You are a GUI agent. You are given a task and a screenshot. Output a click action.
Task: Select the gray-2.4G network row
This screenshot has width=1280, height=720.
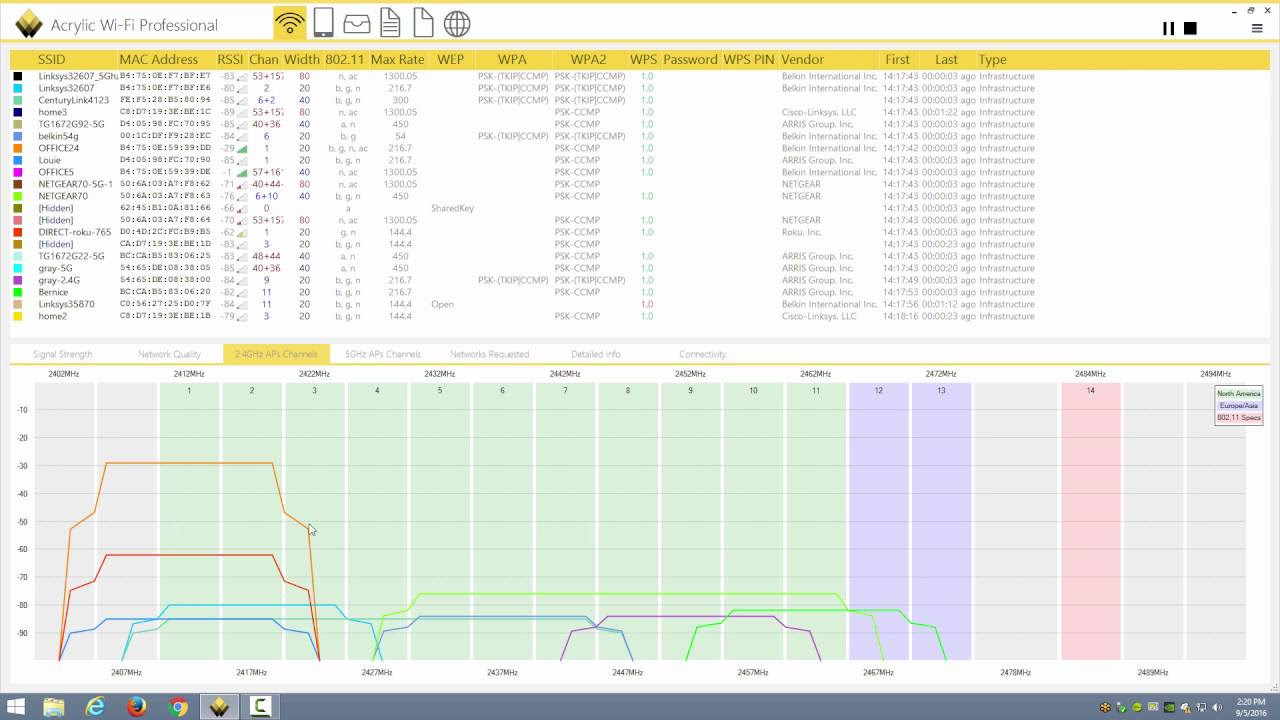[640, 280]
